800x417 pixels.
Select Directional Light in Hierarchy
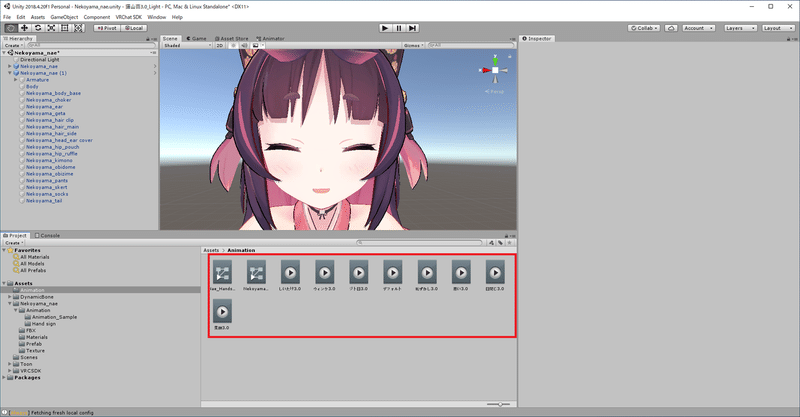tap(40, 60)
